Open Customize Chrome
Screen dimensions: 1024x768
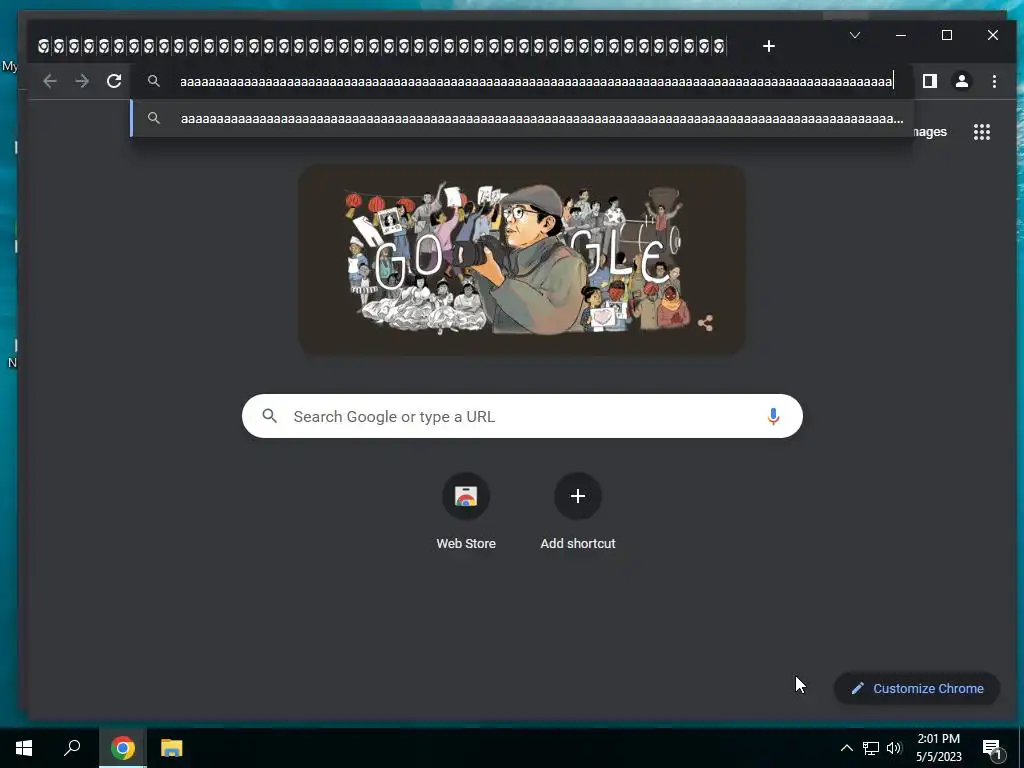(x=917, y=688)
